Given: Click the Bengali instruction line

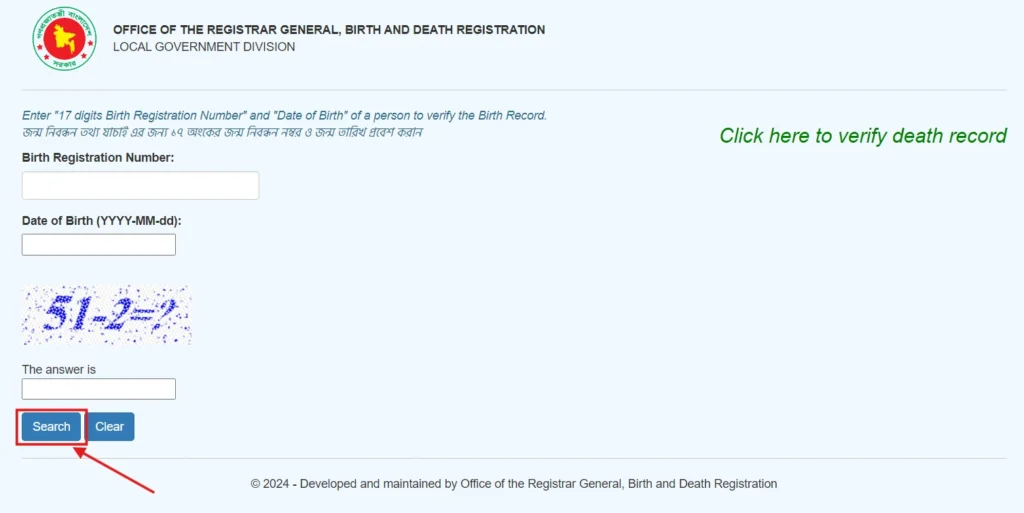Looking at the screenshot, I should pos(223,132).
